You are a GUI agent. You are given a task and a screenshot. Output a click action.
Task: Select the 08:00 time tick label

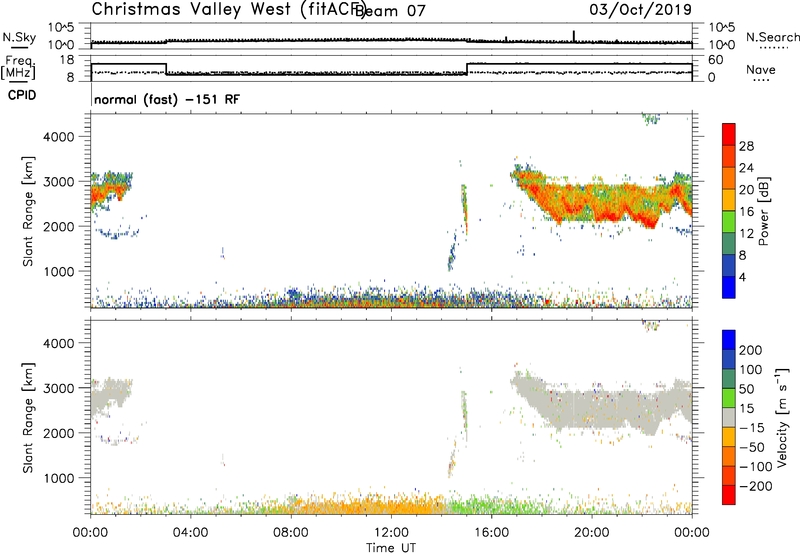(290, 533)
